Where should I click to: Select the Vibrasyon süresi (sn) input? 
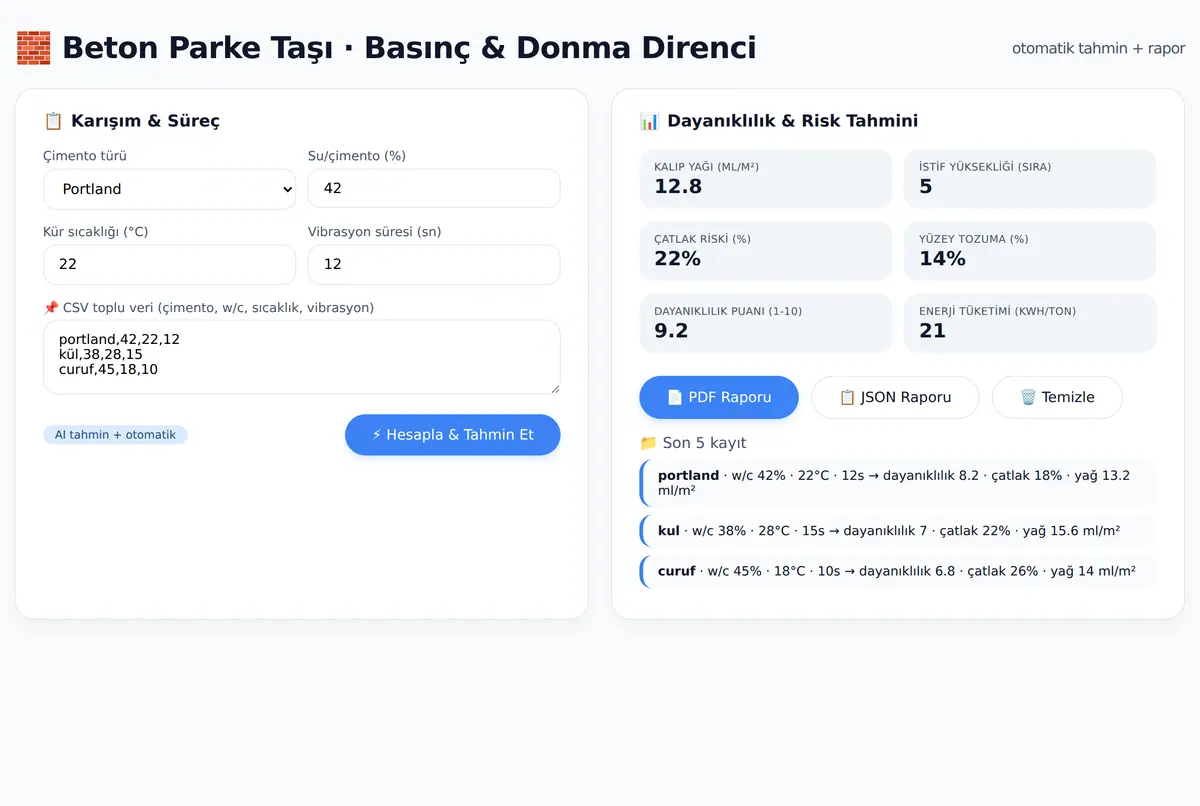pyautogui.click(x=434, y=265)
